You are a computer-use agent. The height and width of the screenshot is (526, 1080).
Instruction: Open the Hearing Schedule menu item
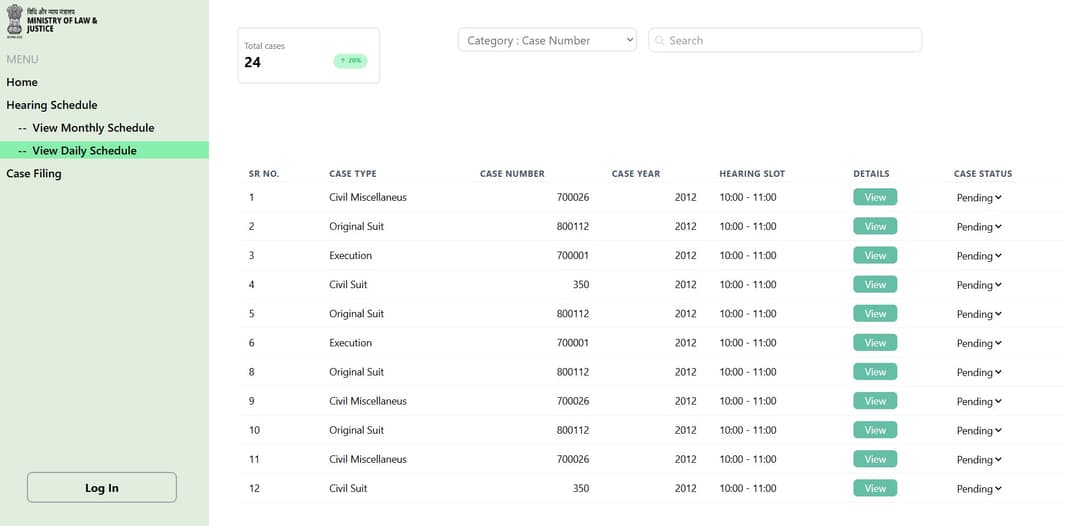(52, 105)
